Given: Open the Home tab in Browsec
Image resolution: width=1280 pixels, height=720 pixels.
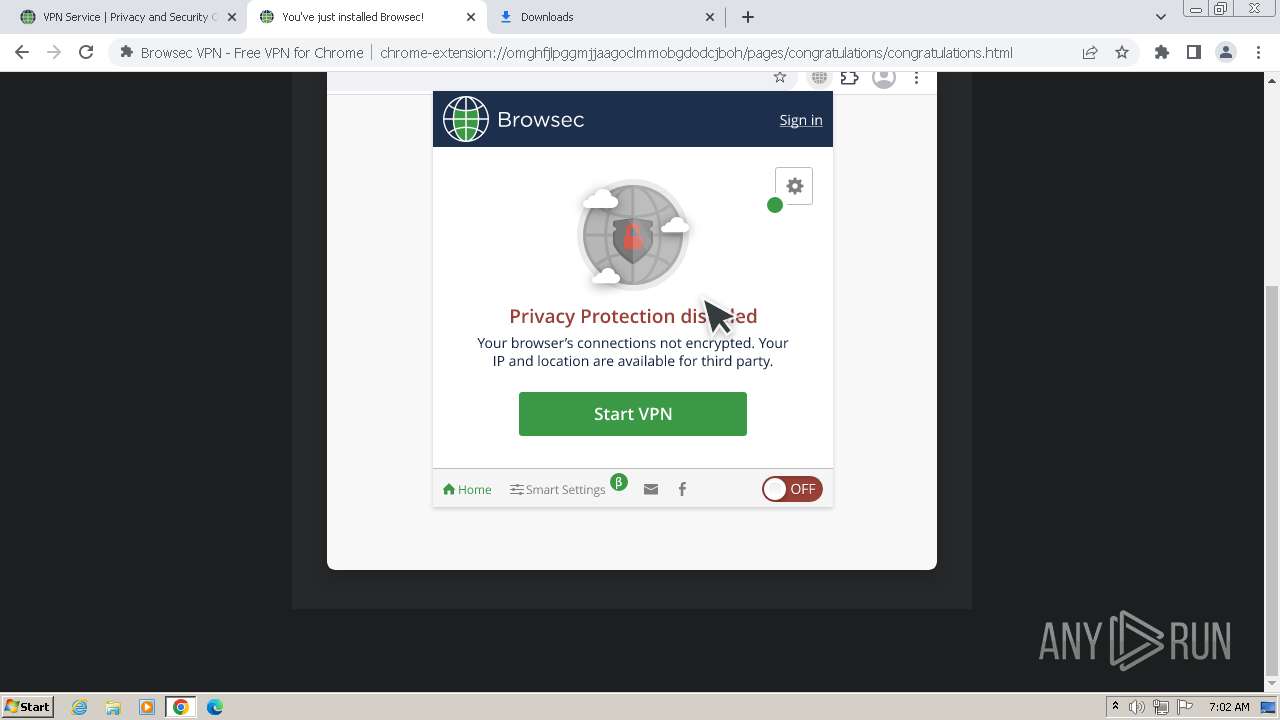Looking at the screenshot, I should point(467,489).
